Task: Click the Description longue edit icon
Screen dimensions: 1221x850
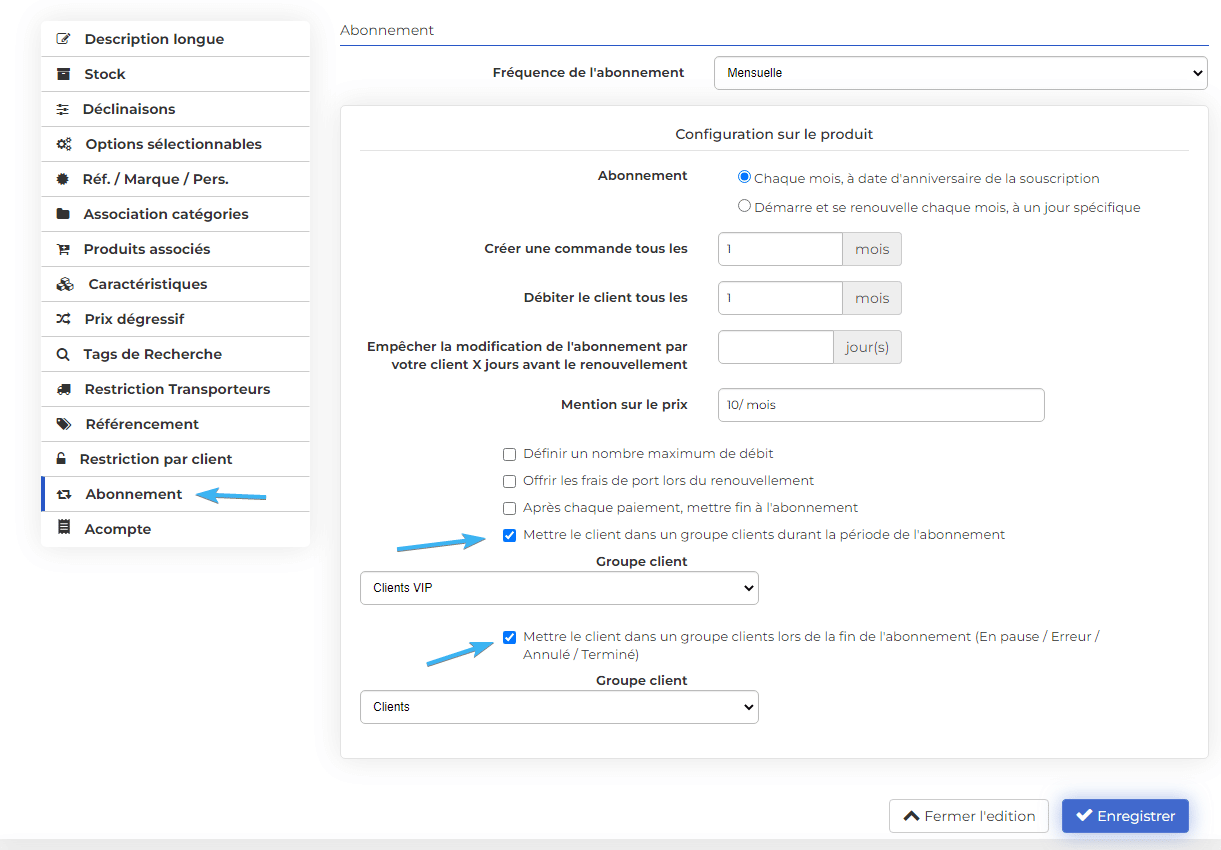Action: 64,39
